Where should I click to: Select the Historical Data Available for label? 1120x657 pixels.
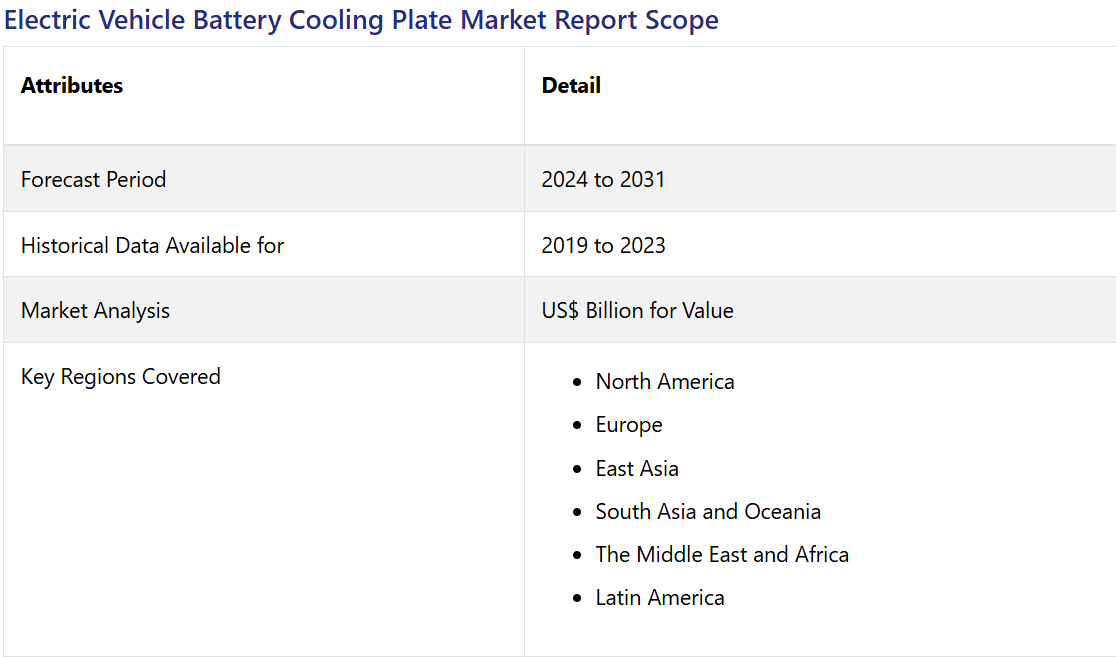coord(152,246)
